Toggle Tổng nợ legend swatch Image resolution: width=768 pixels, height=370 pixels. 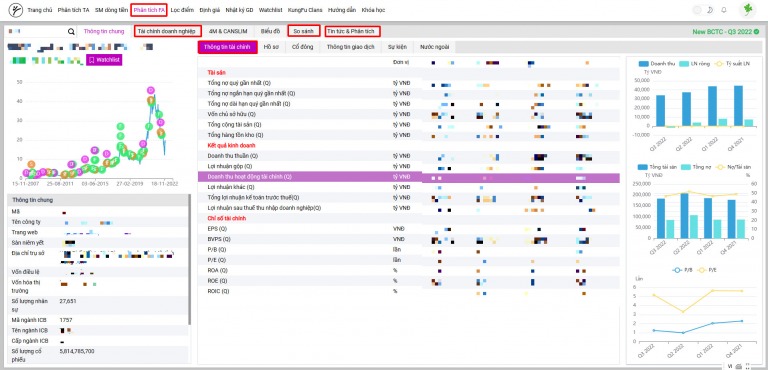click(x=685, y=167)
